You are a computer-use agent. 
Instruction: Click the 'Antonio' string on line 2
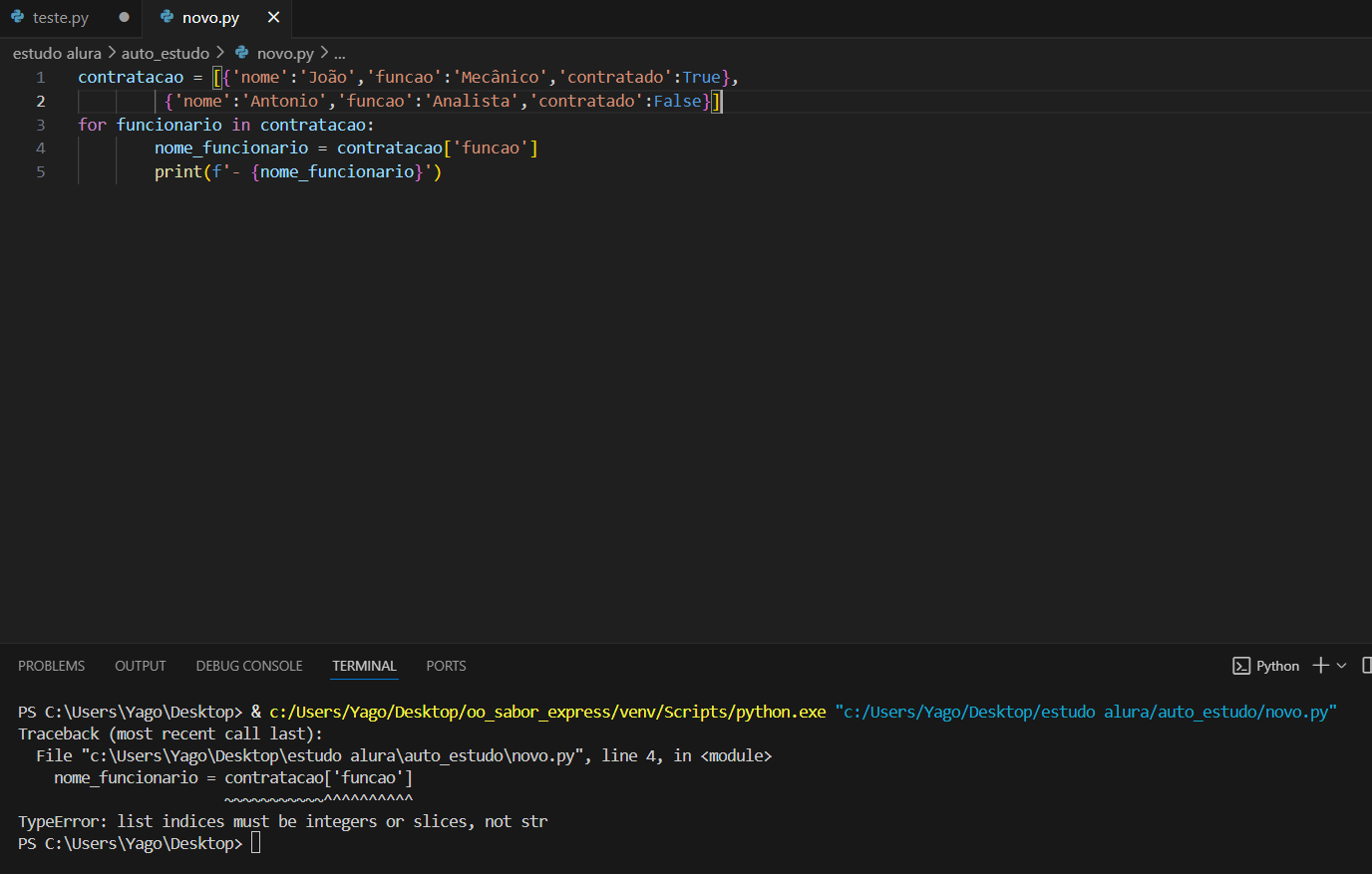point(284,101)
